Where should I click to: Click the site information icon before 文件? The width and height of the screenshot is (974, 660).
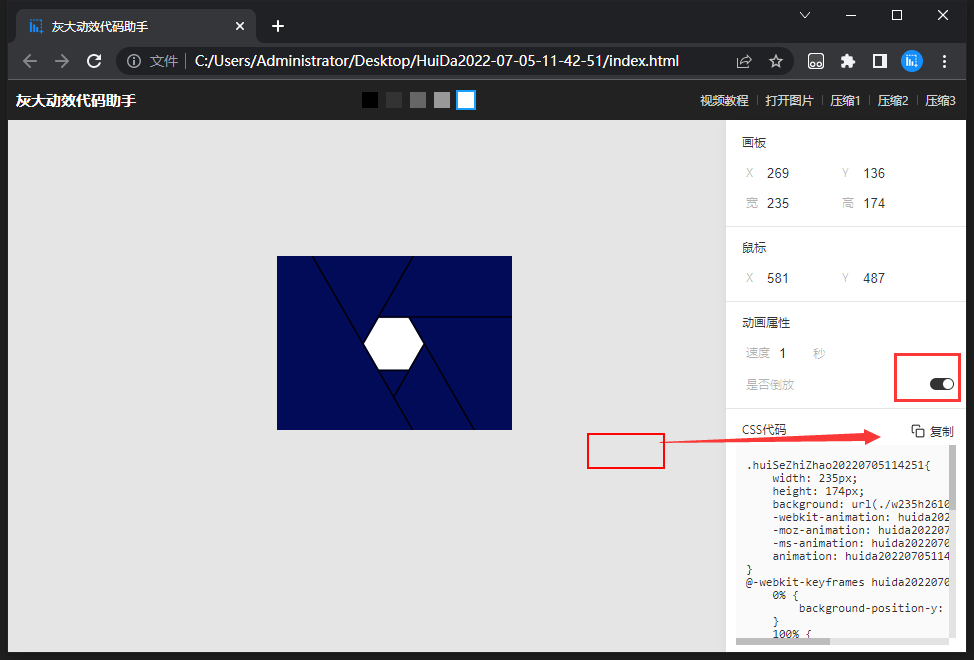134,61
